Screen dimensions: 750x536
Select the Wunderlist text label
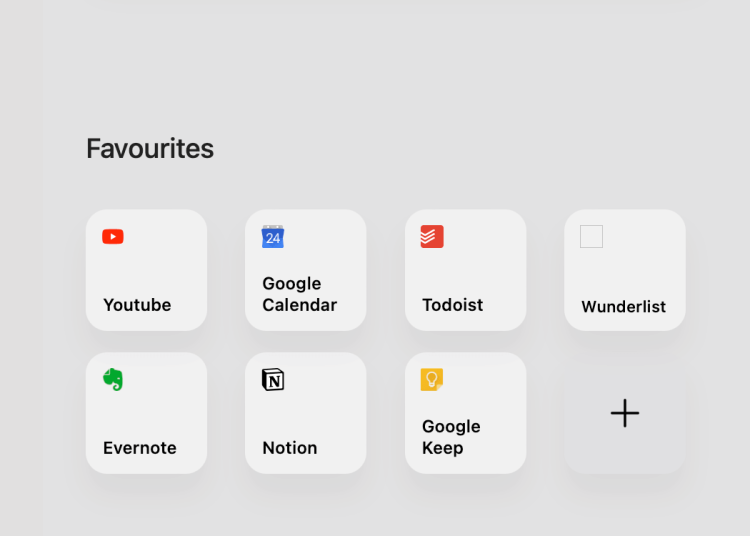(x=624, y=307)
